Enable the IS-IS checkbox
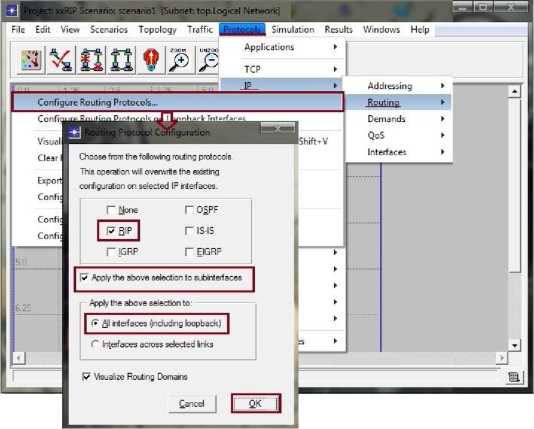 189,231
